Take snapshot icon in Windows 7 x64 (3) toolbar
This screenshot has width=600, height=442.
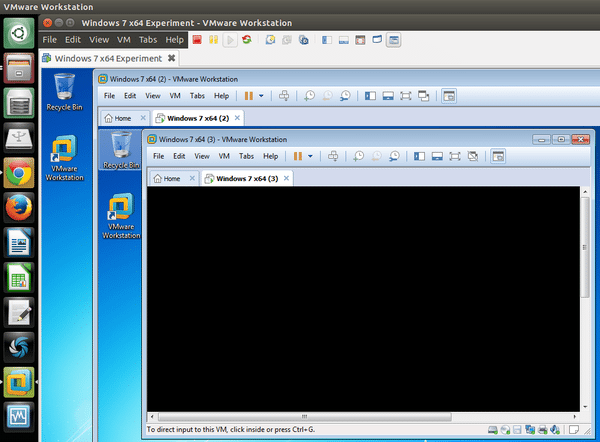coord(358,156)
